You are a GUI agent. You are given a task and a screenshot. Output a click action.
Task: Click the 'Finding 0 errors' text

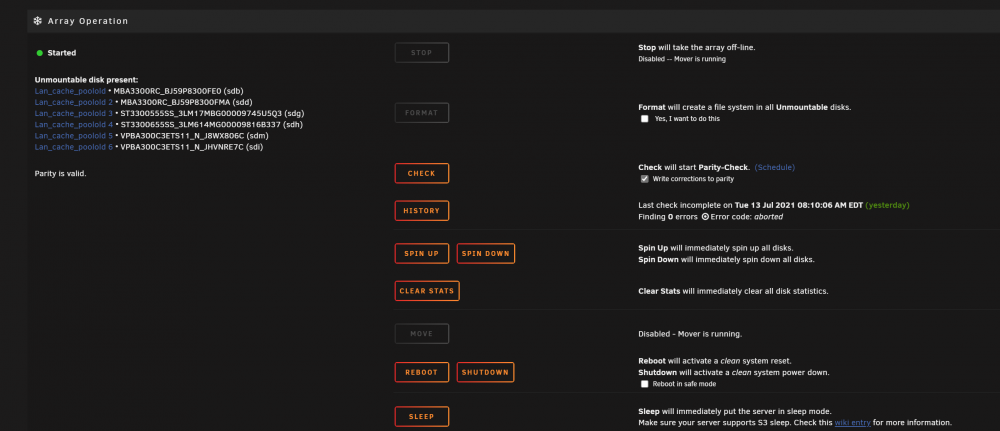tap(668, 217)
